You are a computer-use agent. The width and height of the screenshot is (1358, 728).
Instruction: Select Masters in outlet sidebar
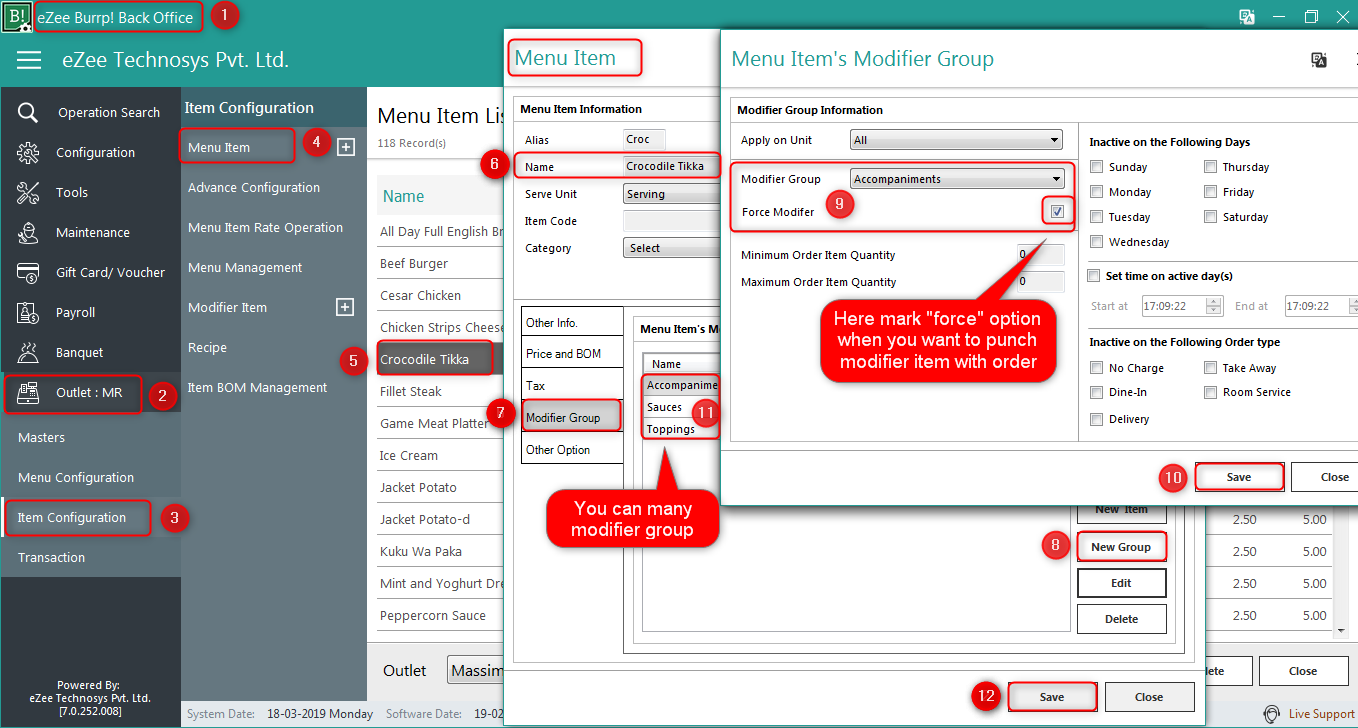tap(41, 437)
